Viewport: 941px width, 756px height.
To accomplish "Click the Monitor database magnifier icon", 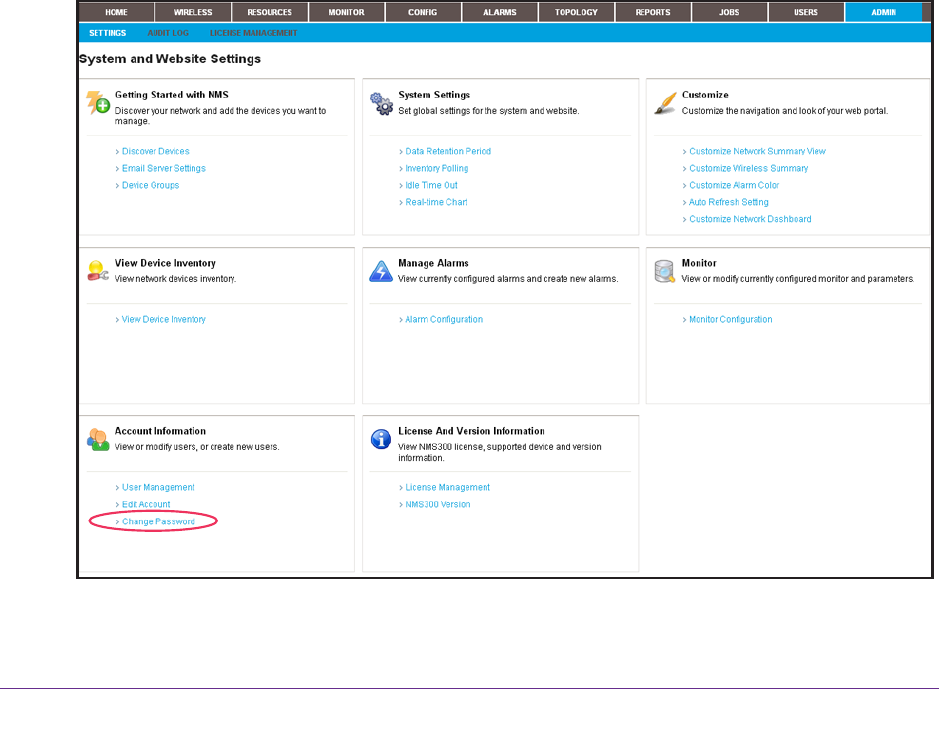I will pyautogui.click(x=664, y=271).
